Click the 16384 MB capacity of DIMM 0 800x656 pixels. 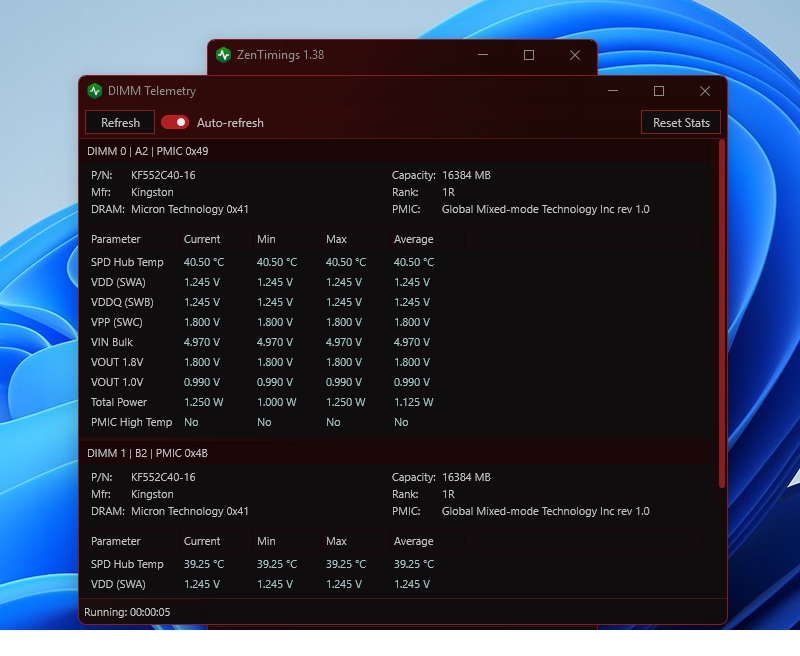click(x=466, y=175)
